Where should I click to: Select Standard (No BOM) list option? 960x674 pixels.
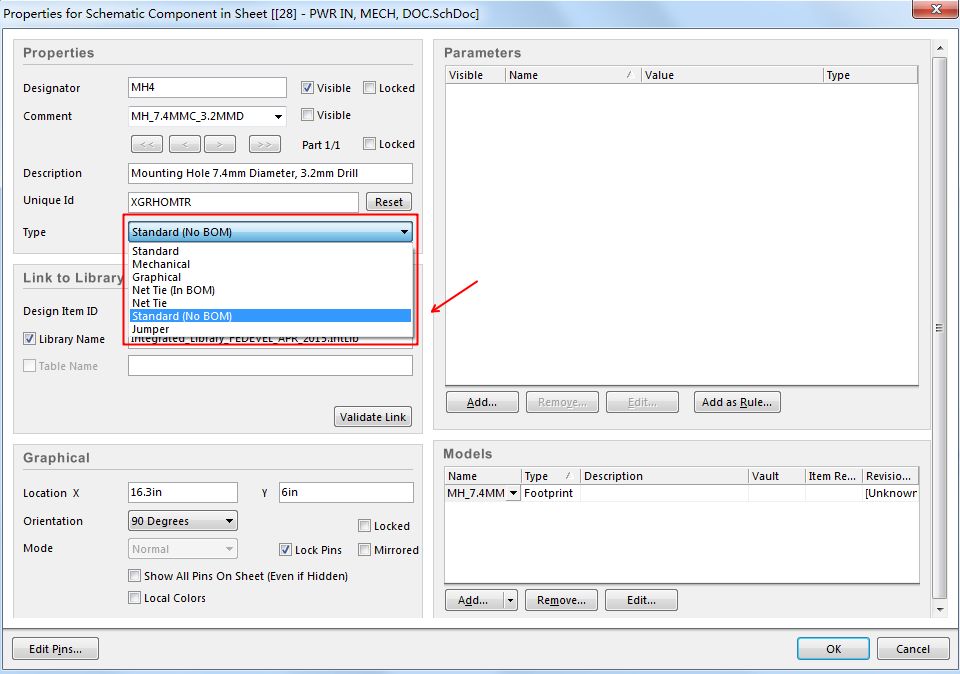coord(270,316)
